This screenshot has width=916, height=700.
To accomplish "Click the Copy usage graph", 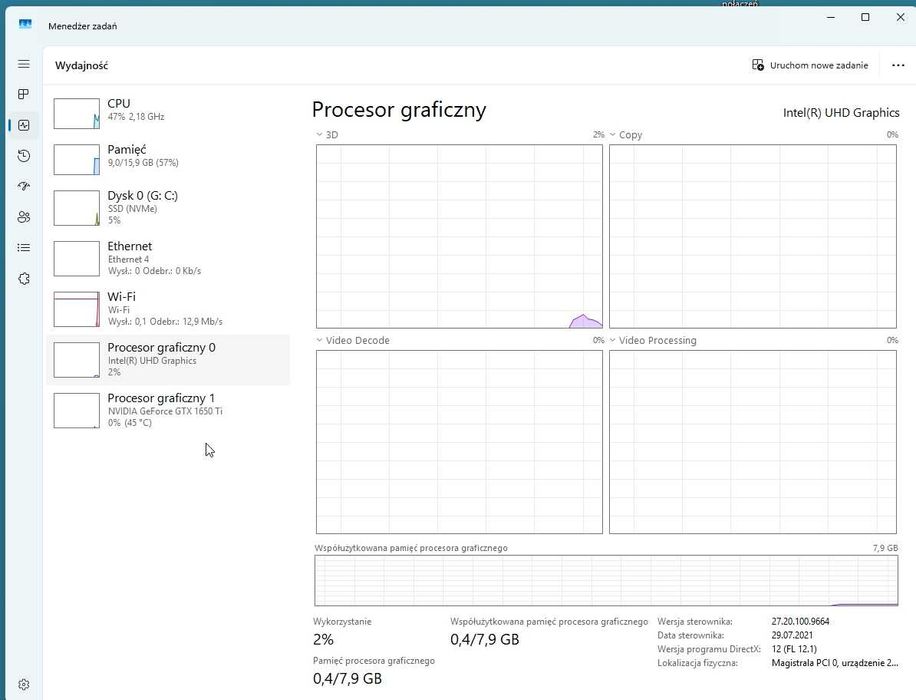I will (x=752, y=236).
